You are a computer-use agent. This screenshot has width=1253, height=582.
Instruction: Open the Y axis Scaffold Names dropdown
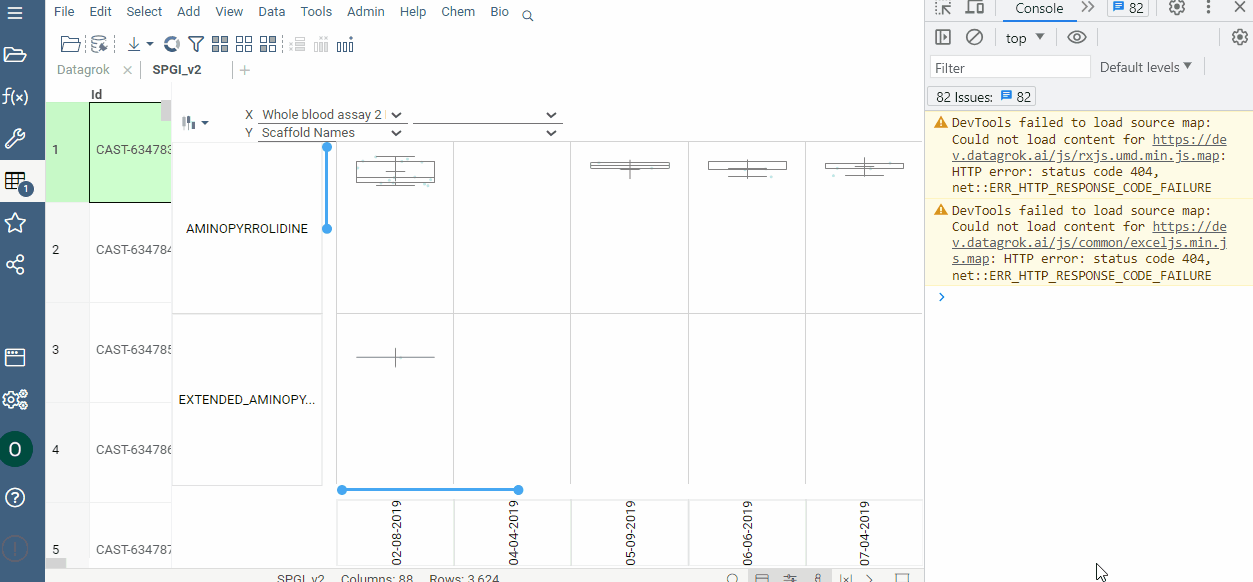point(396,132)
